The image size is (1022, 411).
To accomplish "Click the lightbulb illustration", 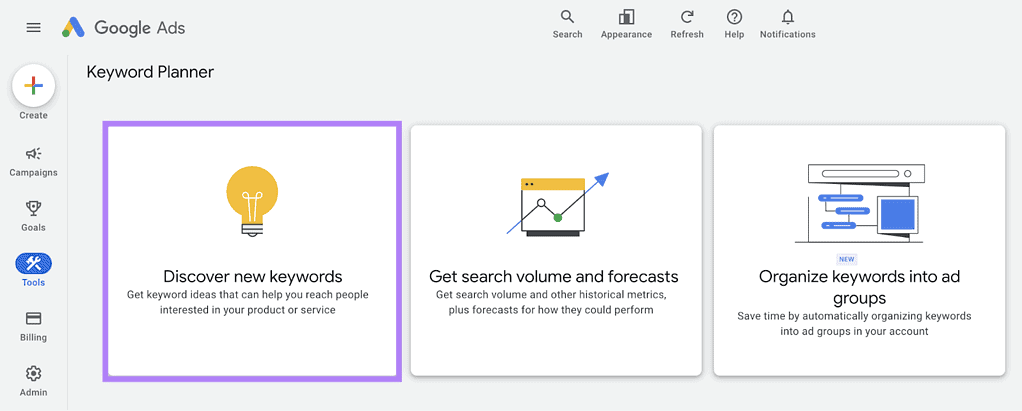I will click(252, 201).
